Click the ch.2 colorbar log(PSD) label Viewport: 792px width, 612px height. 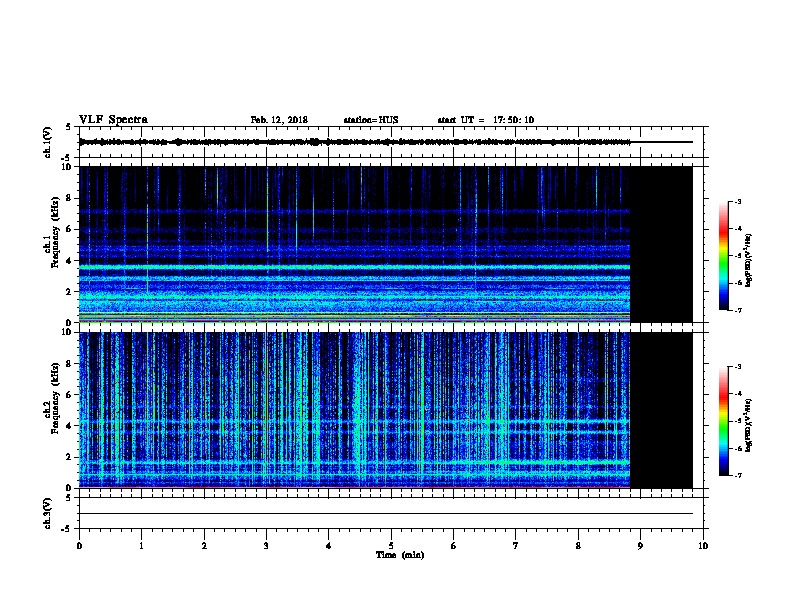click(x=748, y=425)
